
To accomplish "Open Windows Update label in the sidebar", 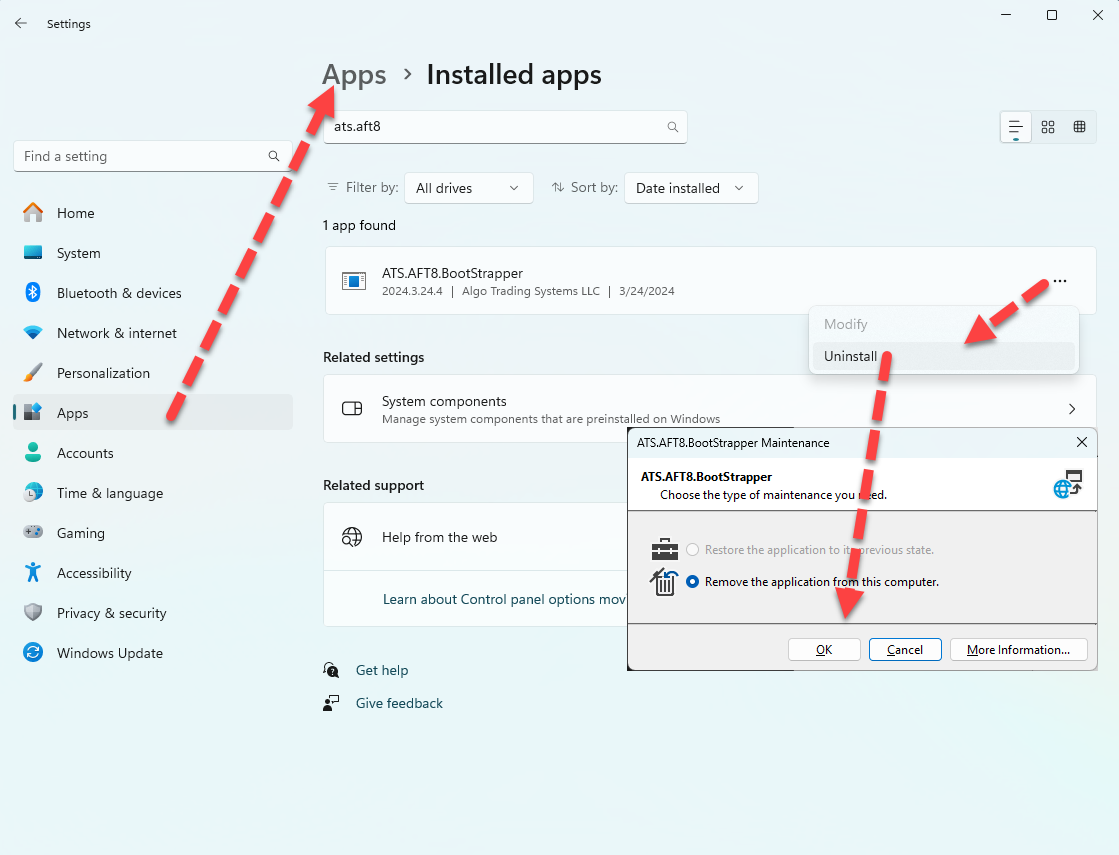I will tap(110, 653).
